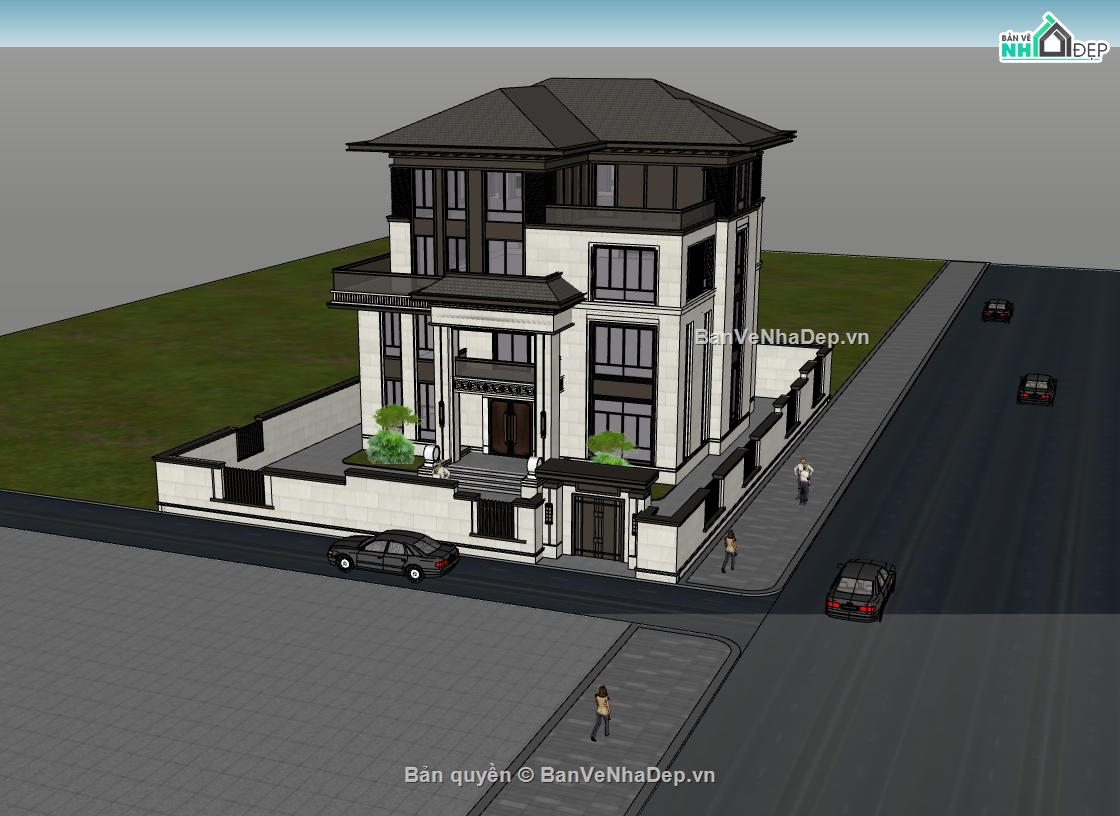1120x816 pixels.
Task: Select the car at the street corner
Action: pyautogui.click(x=859, y=590)
